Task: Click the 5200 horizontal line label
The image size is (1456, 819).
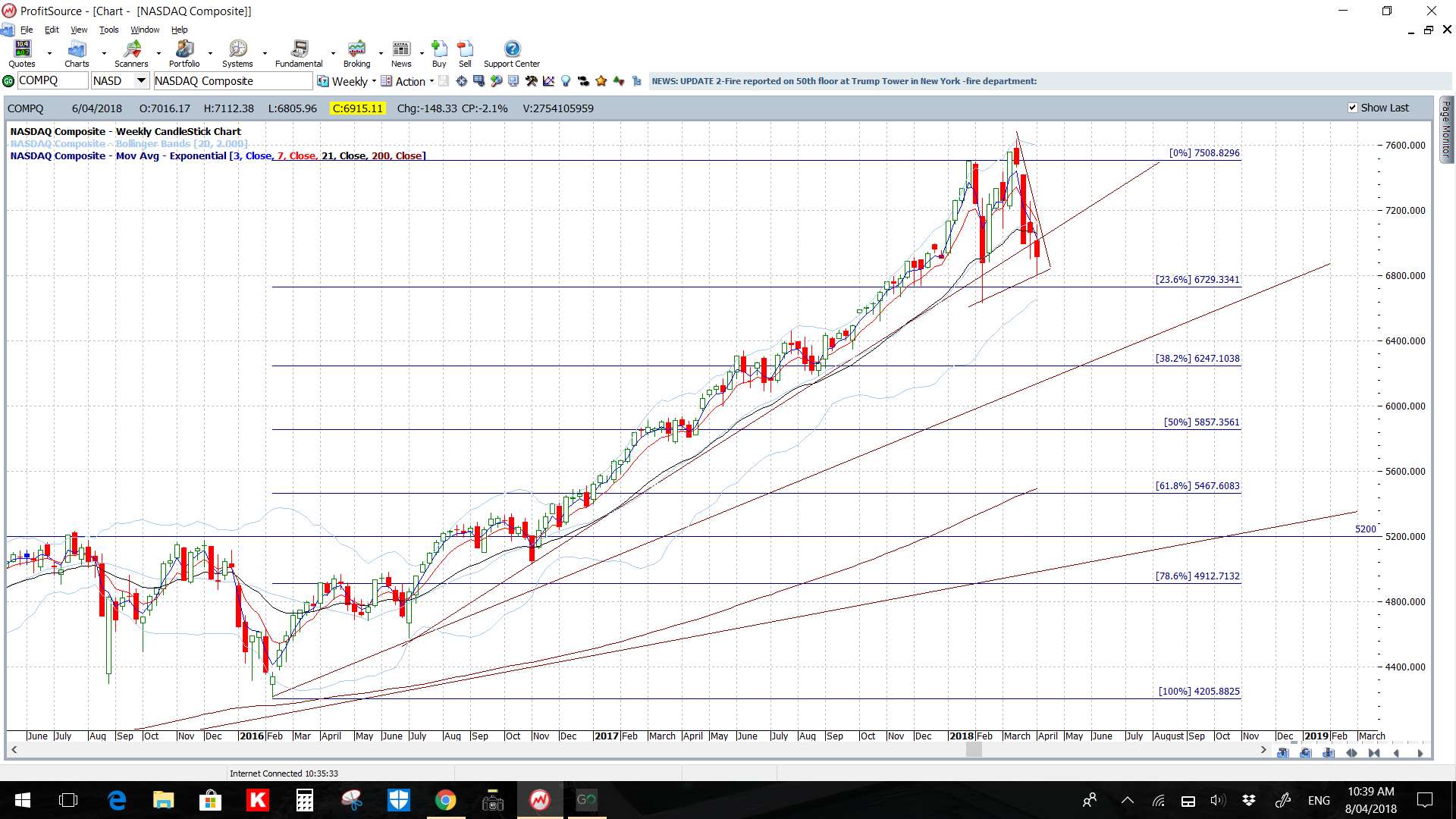Action: pos(1365,529)
